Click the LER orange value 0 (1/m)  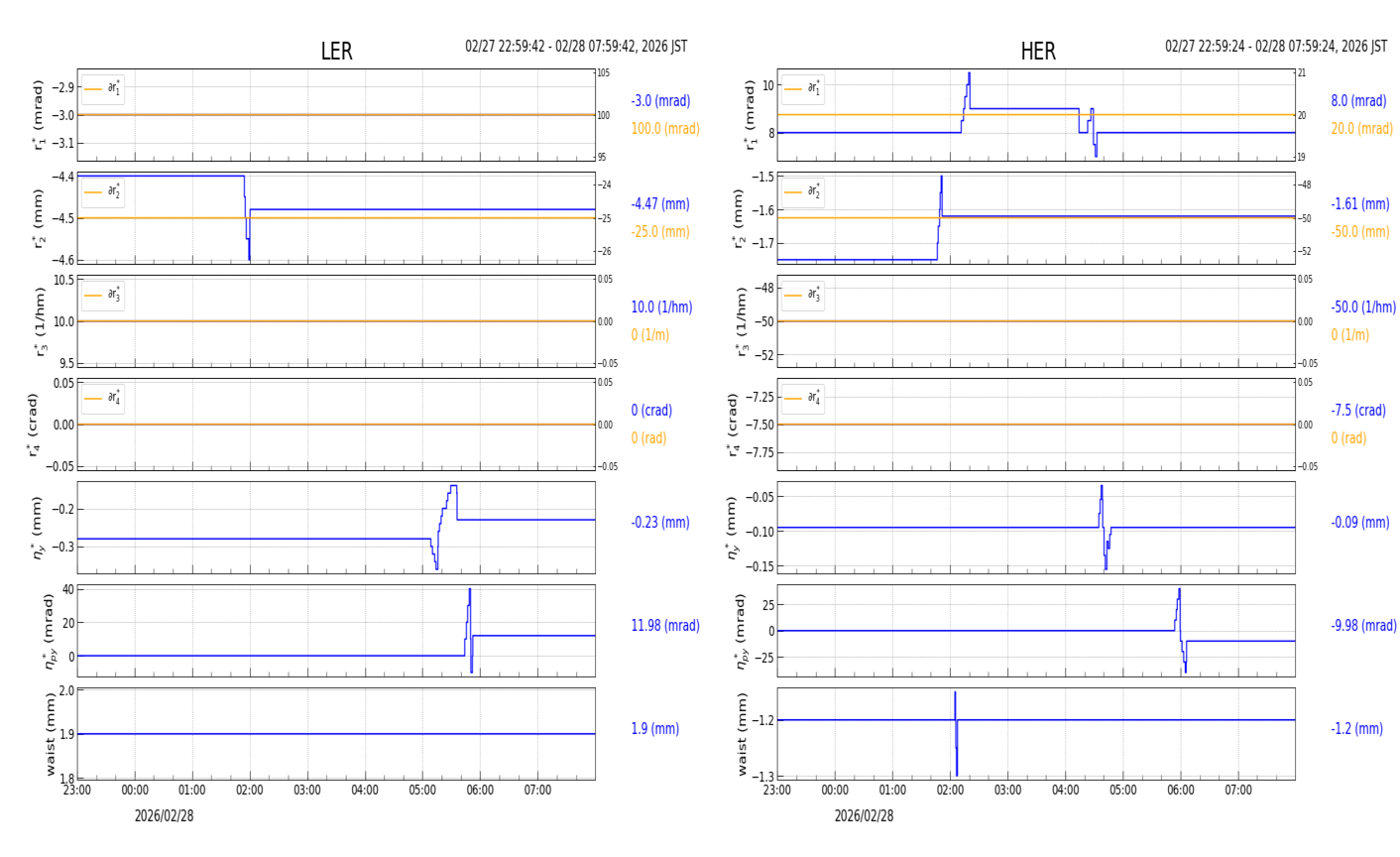(x=649, y=335)
